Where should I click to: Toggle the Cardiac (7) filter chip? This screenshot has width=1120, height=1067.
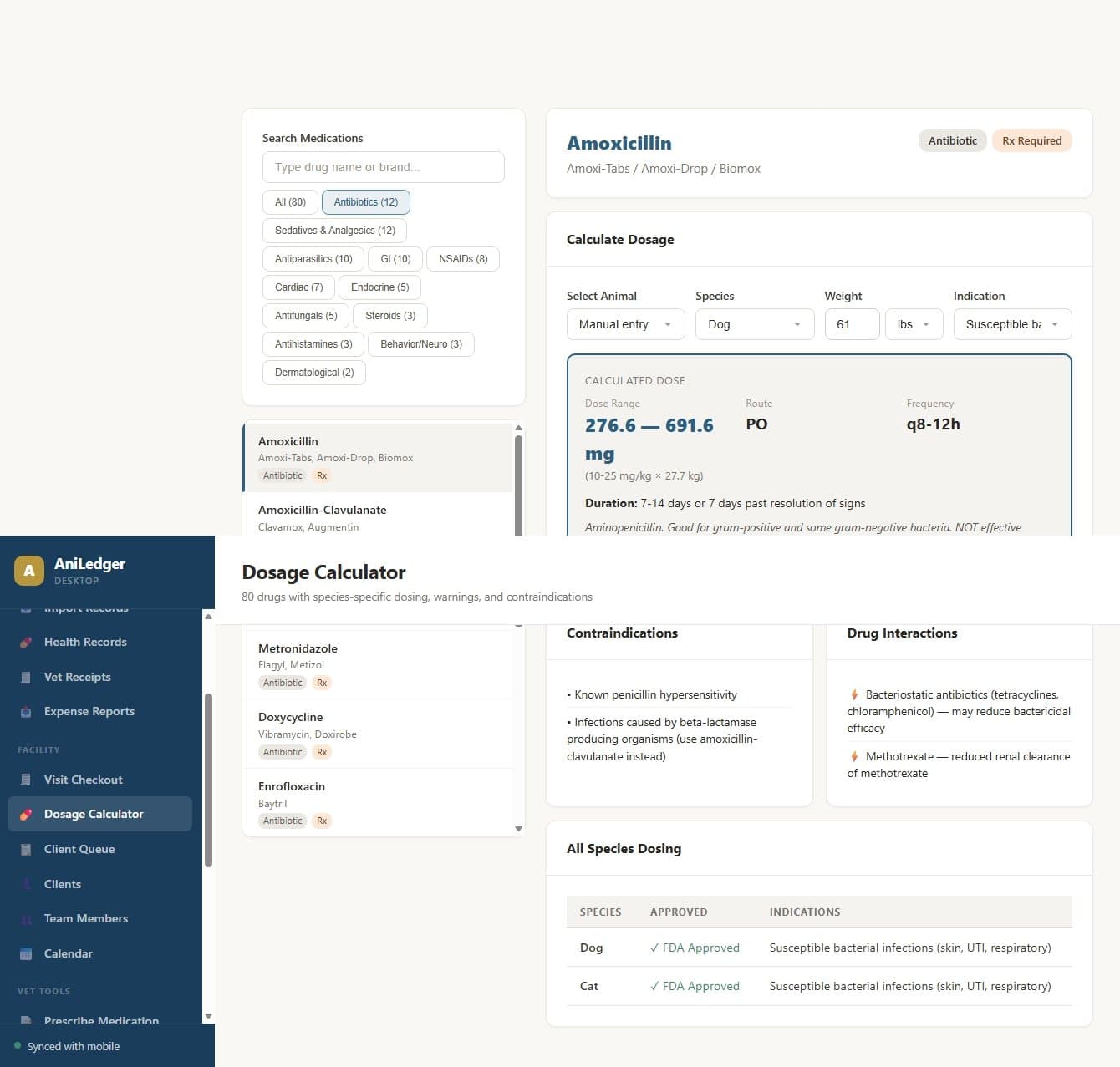[x=298, y=287]
